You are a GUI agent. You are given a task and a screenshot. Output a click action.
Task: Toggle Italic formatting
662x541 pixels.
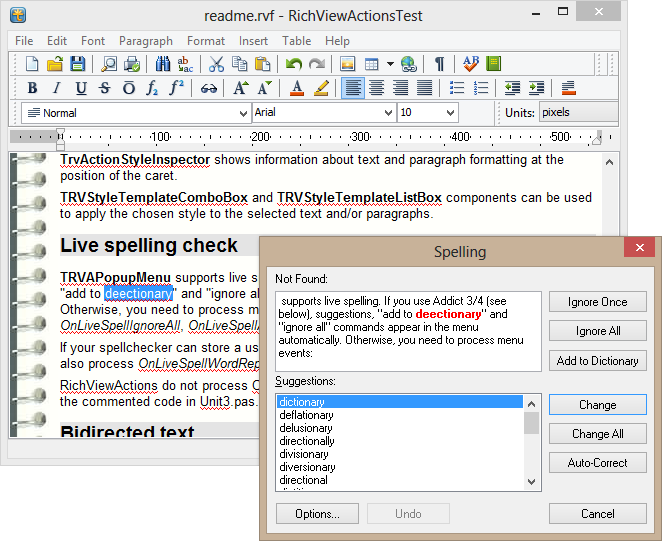pos(56,88)
